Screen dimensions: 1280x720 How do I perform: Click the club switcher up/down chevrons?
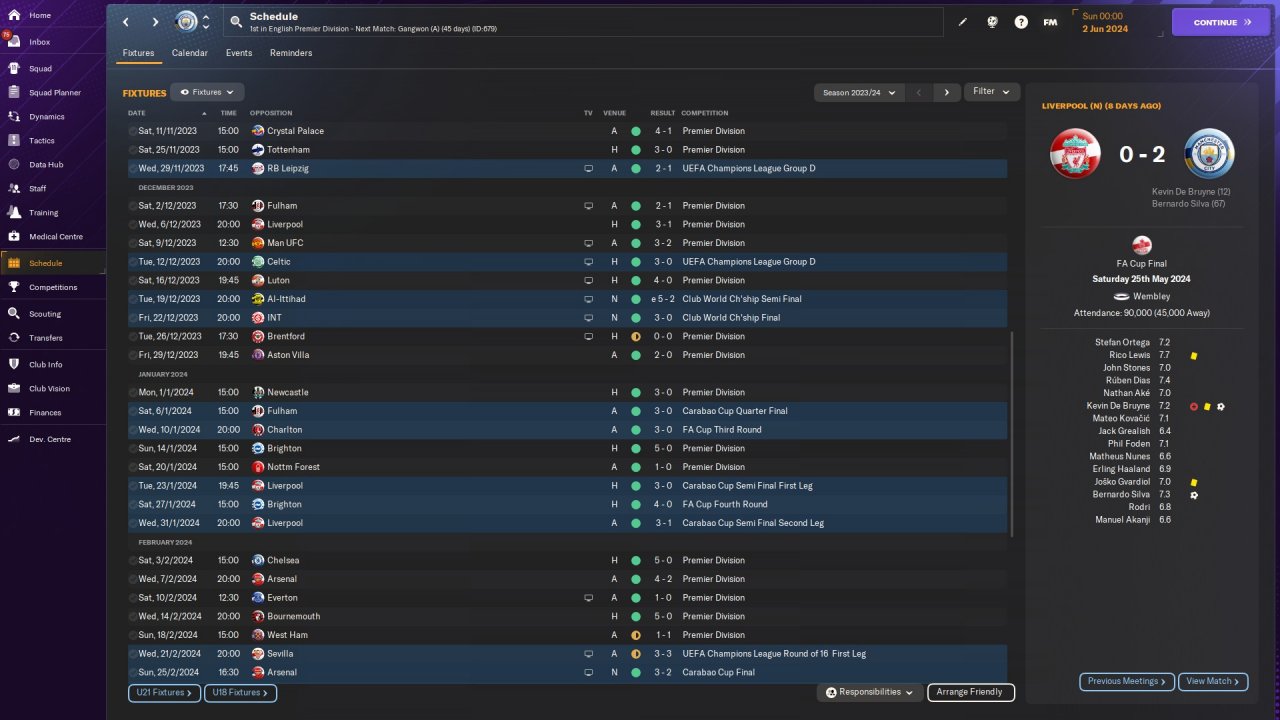click(206, 22)
